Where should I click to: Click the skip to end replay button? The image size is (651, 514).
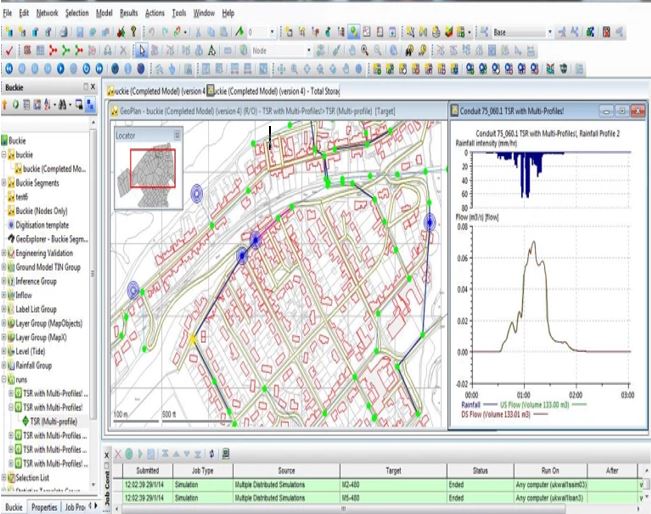point(100,69)
